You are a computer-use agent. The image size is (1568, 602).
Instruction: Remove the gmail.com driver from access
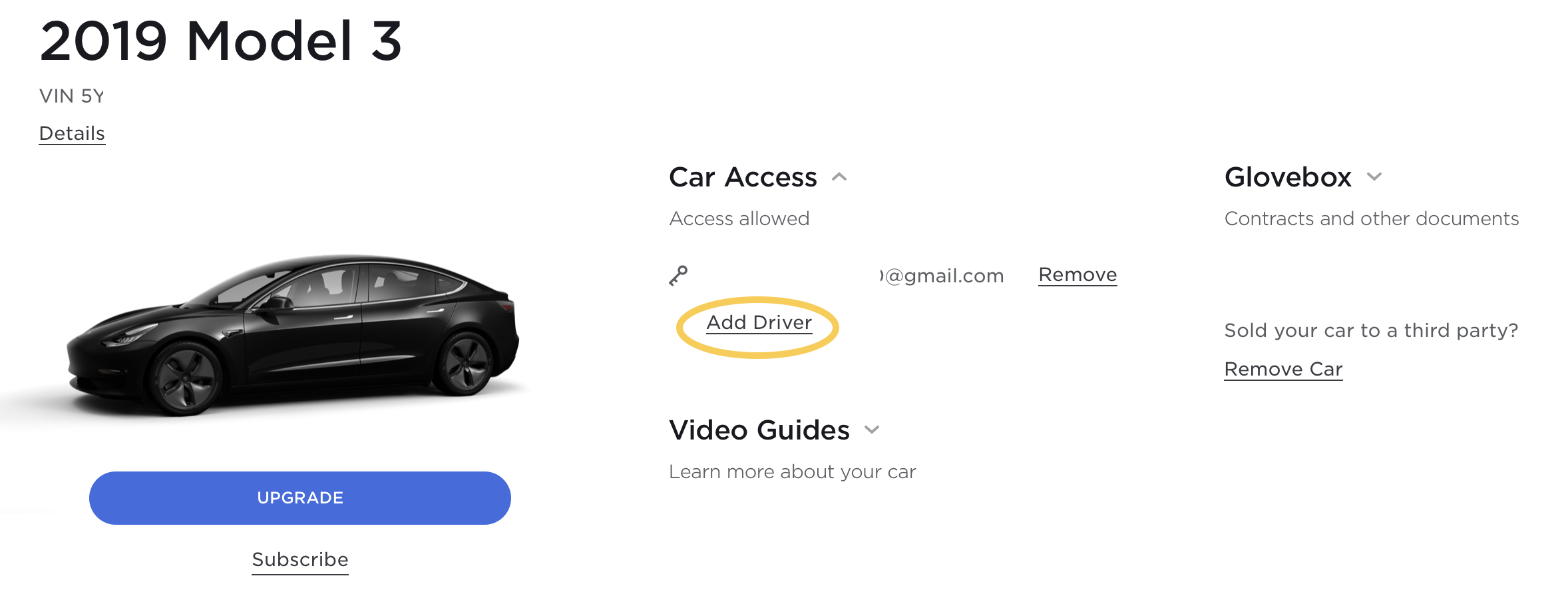[1078, 275]
